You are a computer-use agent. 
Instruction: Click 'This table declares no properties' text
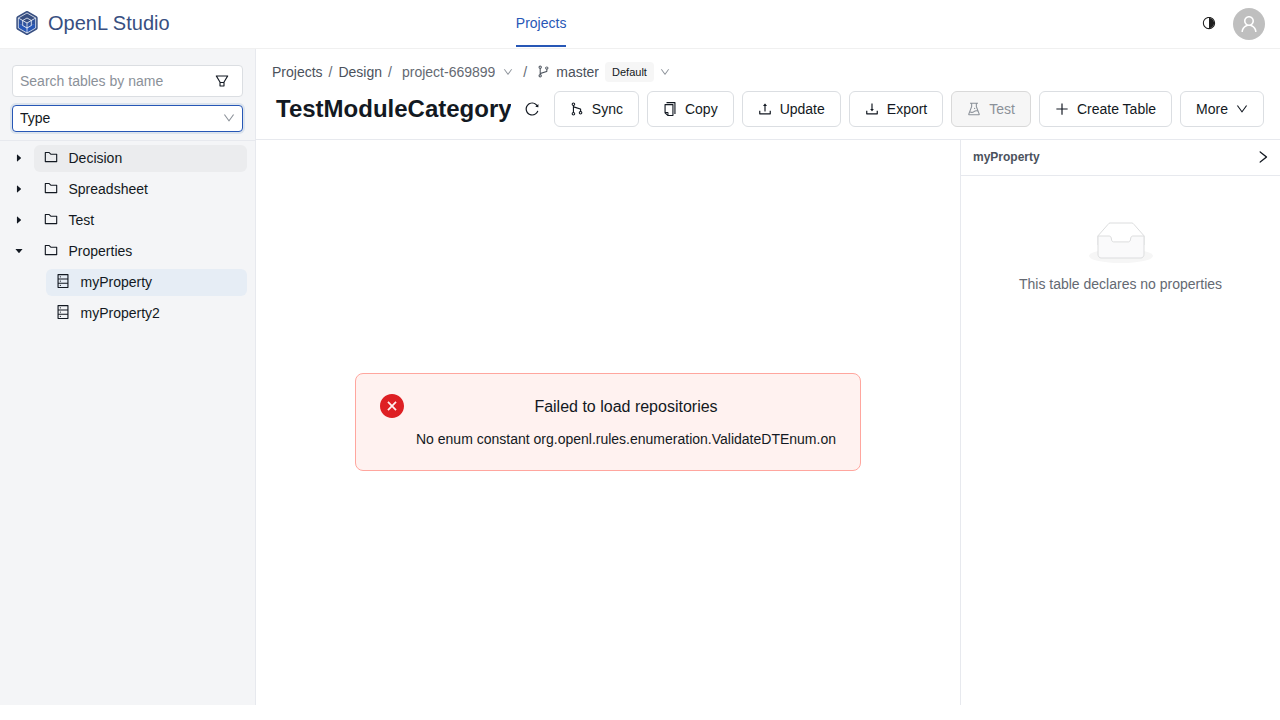tap(1120, 284)
